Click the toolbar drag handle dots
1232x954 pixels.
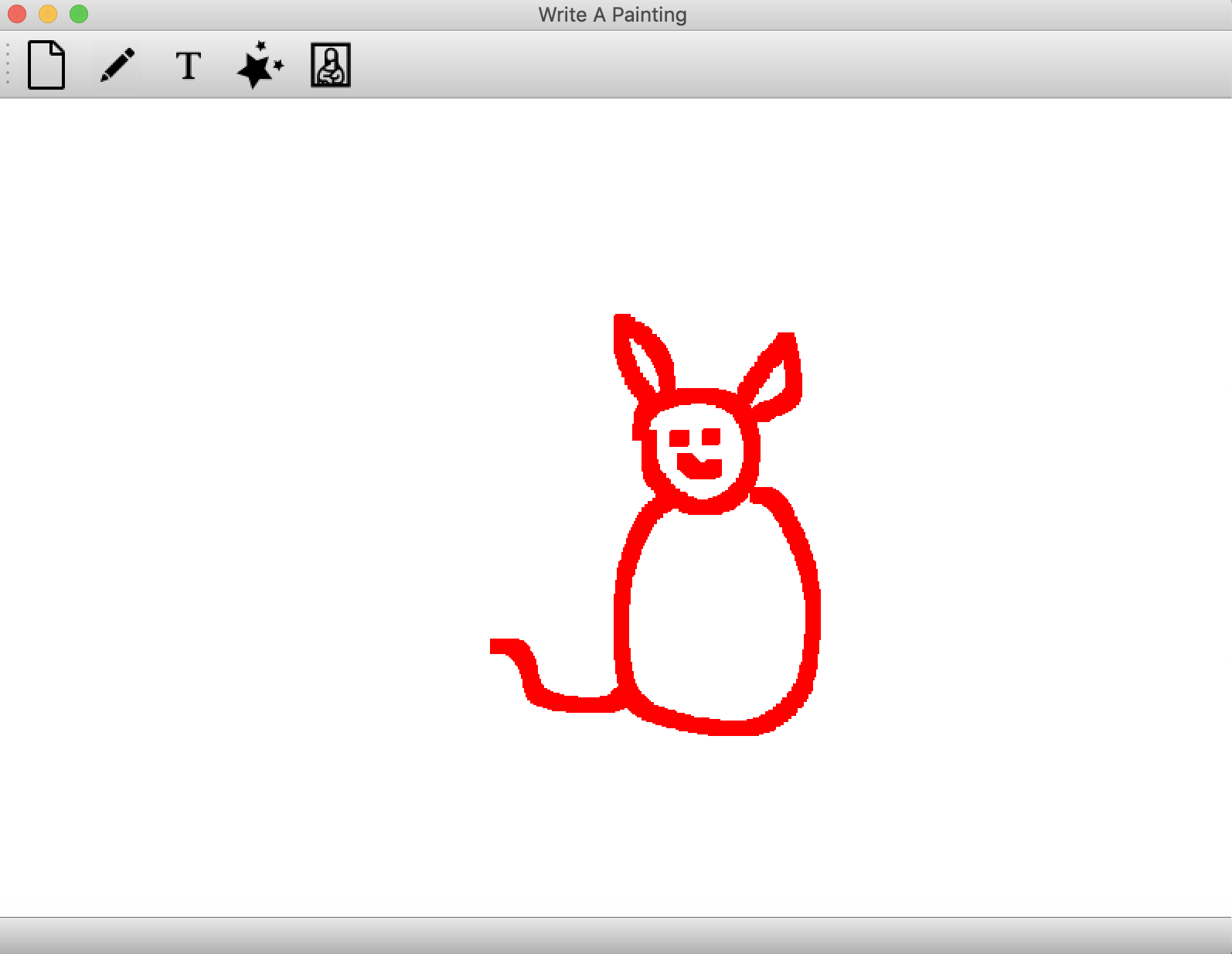(x=8, y=64)
